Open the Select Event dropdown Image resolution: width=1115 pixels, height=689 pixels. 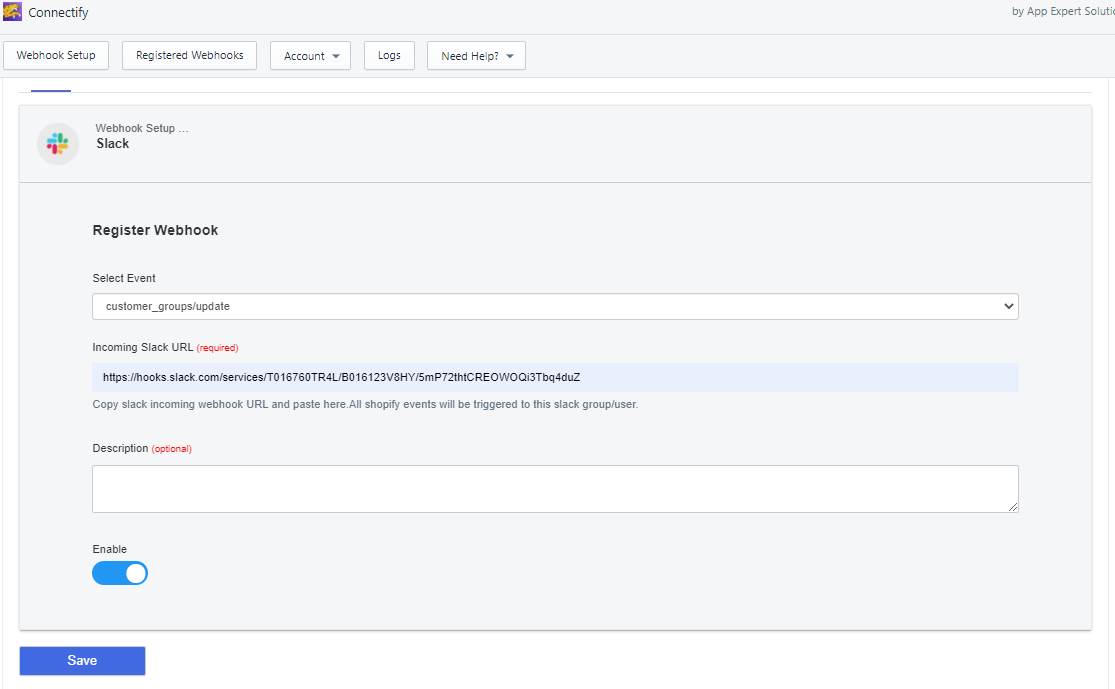point(555,306)
